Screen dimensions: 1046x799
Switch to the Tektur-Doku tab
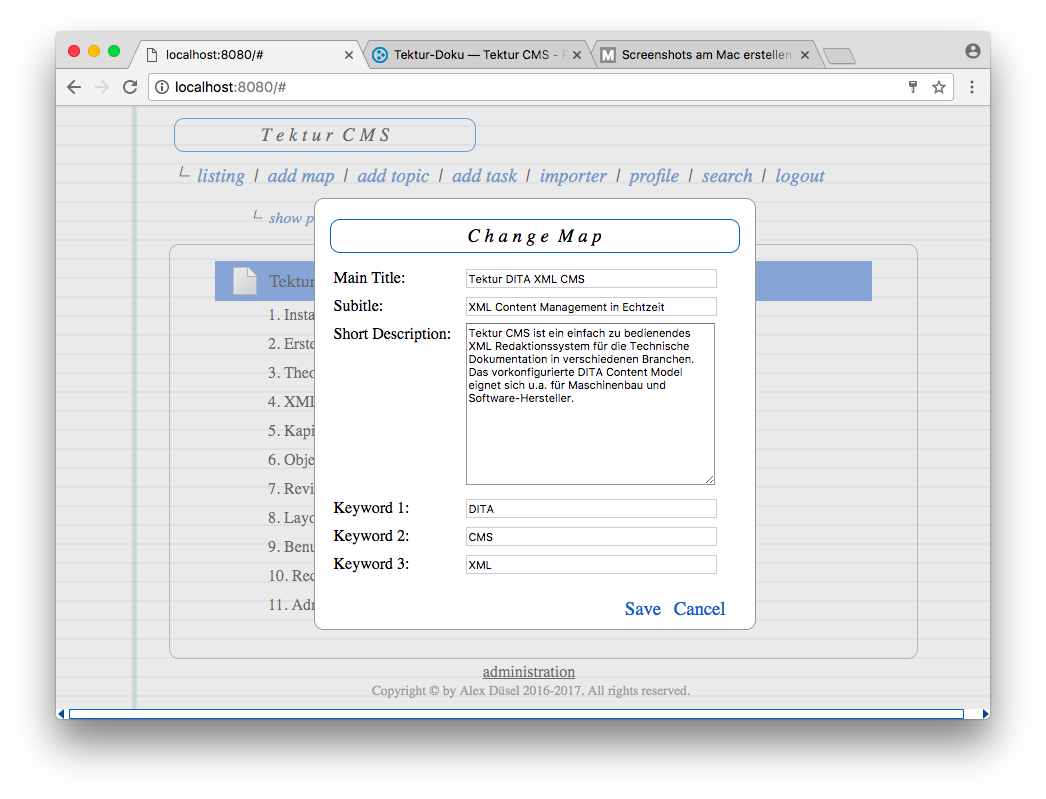tap(474, 55)
